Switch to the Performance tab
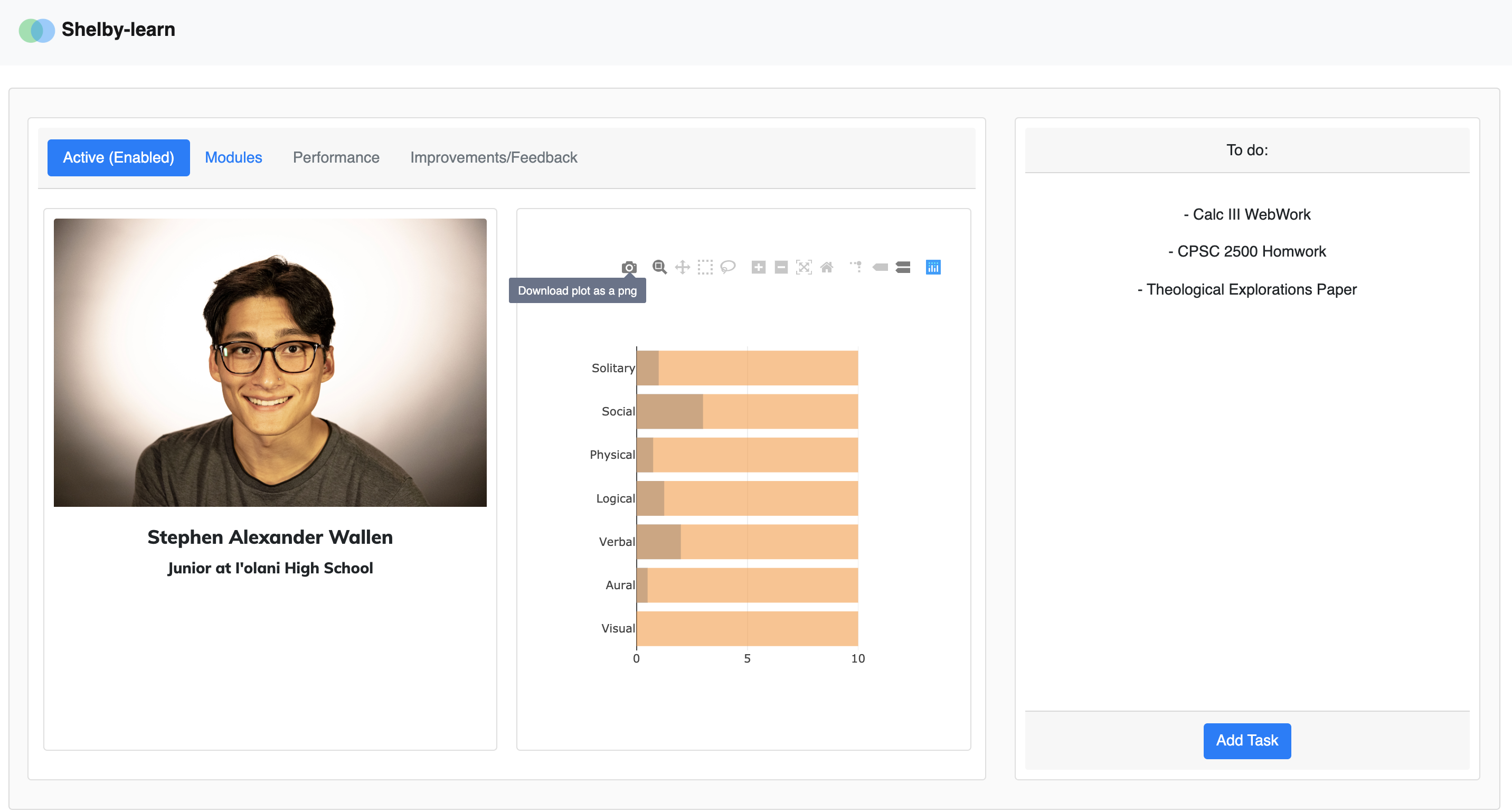The height and width of the screenshot is (812, 1512). pyautogui.click(x=336, y=157)
